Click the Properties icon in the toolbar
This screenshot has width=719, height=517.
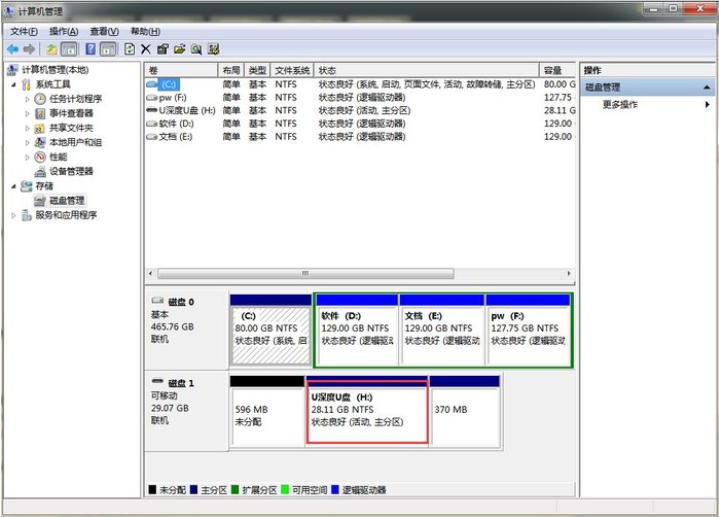163,49
